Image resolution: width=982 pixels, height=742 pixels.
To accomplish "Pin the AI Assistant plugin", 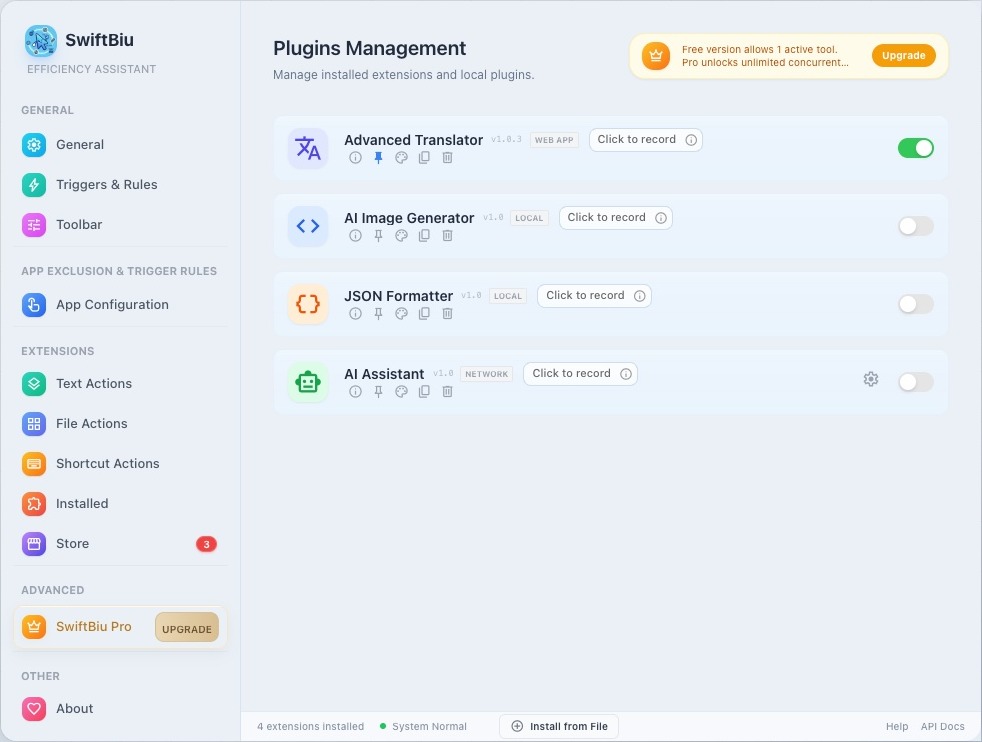I will [x=378, y=391].
